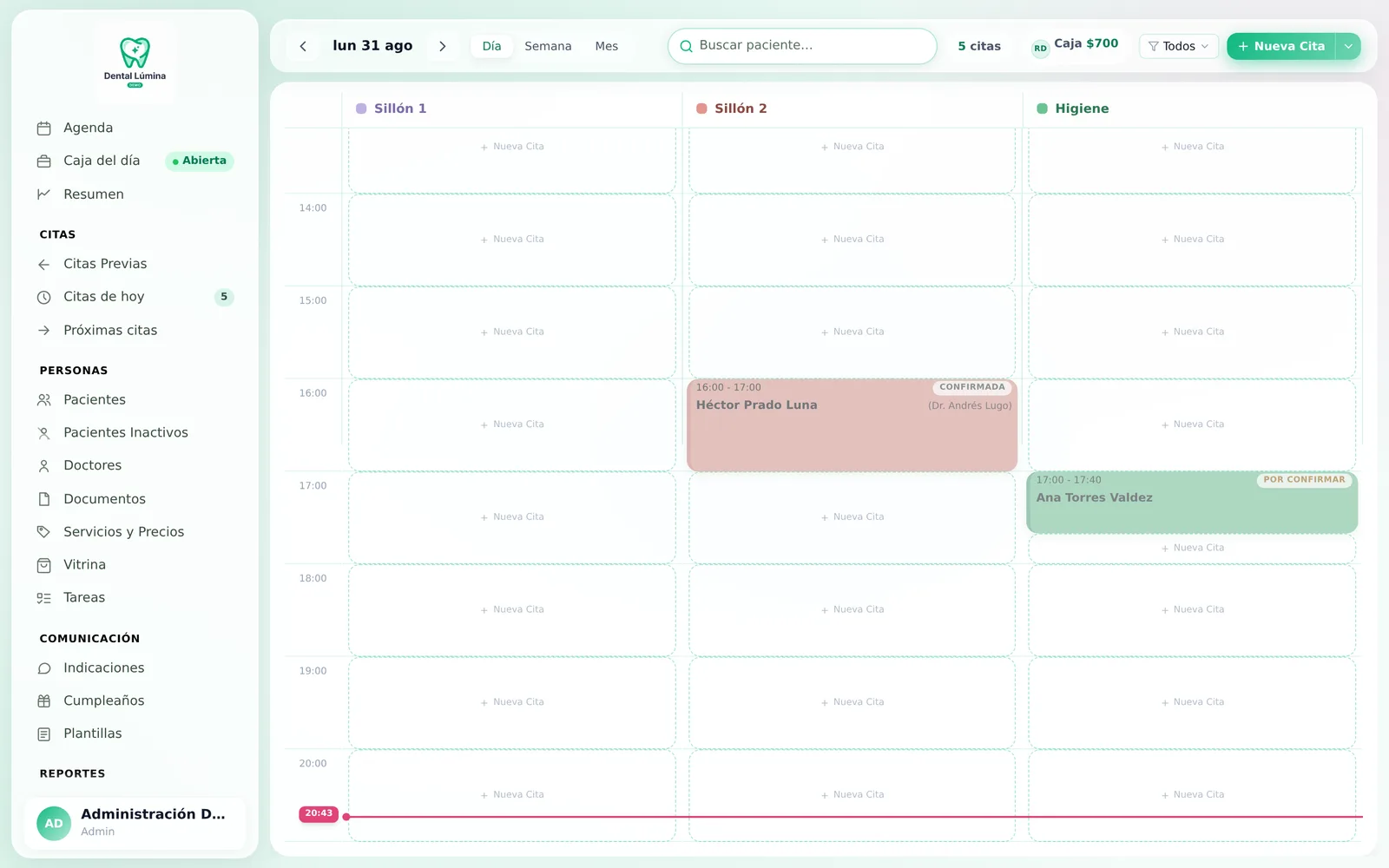The image size is (1389, 868).
Task: Open the Pacientes menu entry
Action: [135, 400]
